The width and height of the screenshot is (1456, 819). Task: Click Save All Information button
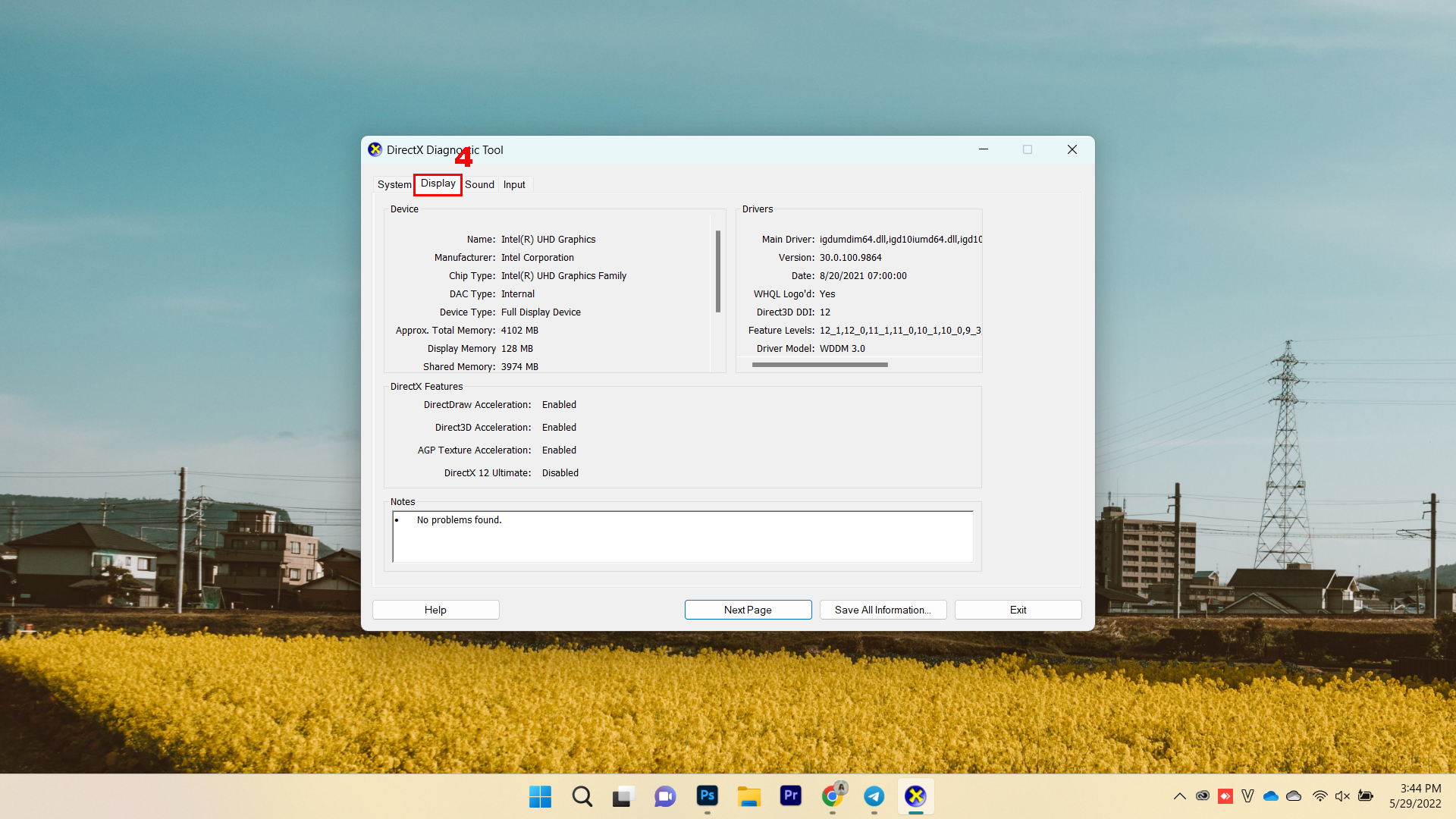pos(883,610)
